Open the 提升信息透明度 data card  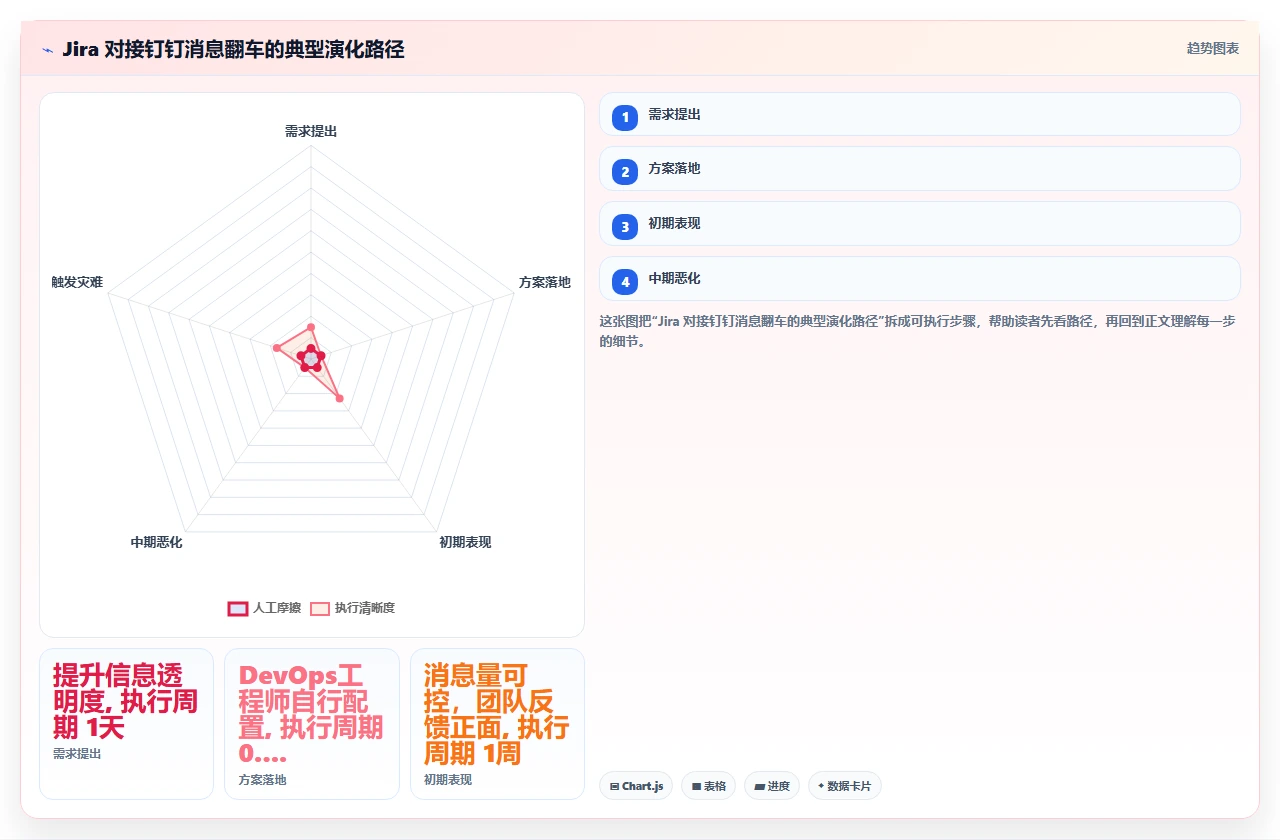(126, 724)
